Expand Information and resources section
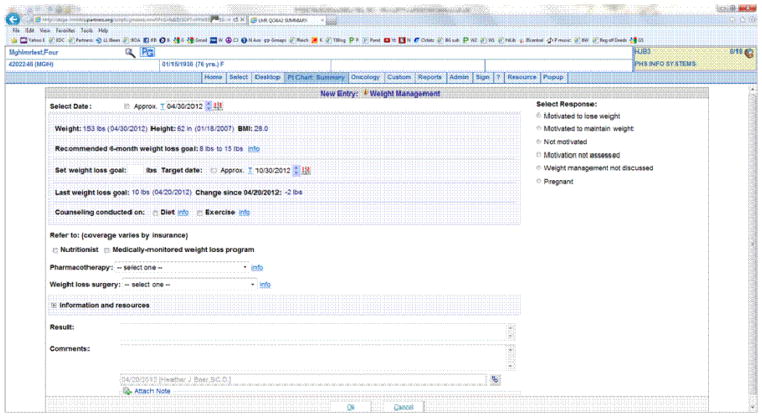The height and width of the screenshot is (417, 762). click(x=54, y=305)
